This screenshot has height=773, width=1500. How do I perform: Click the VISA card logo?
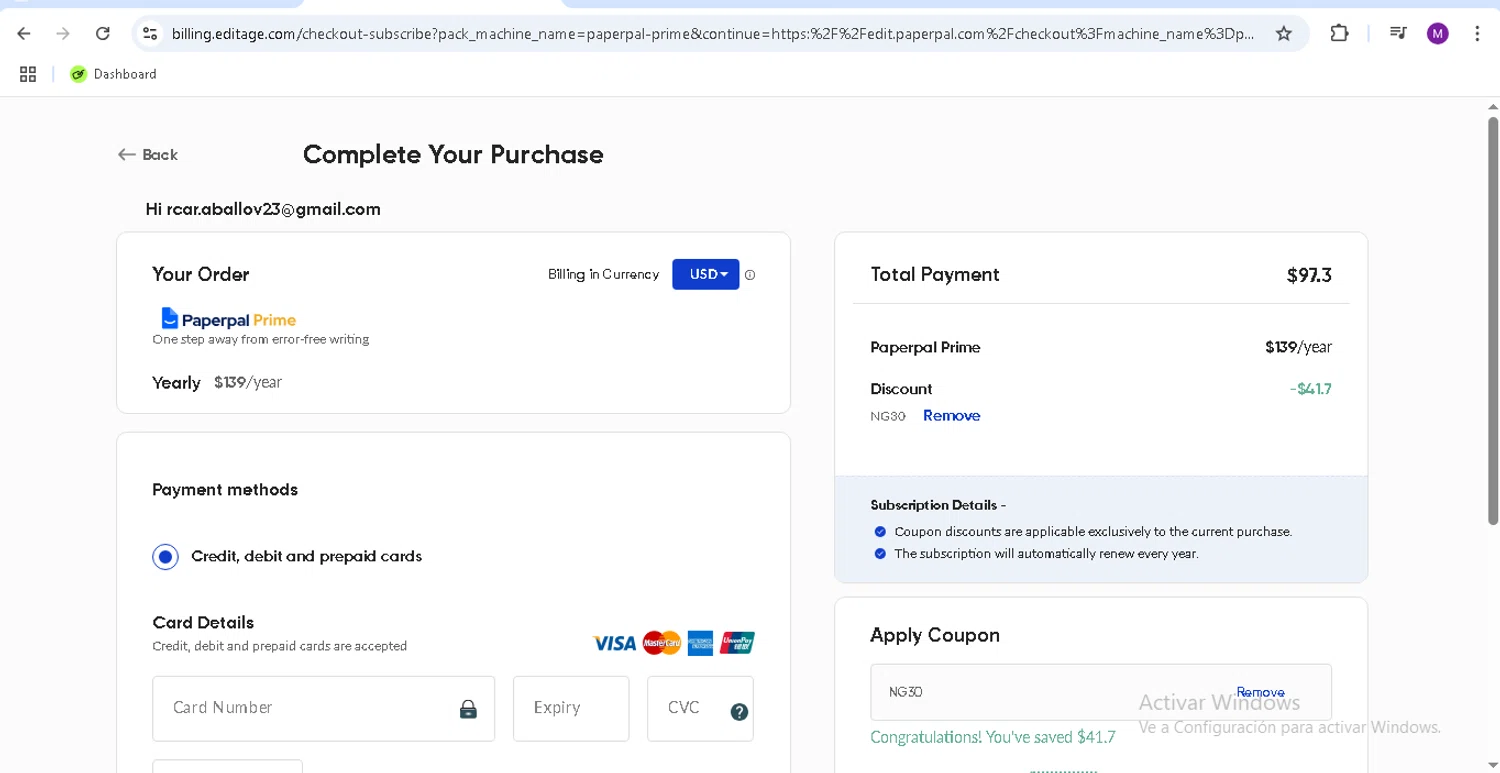pos(614,643)
